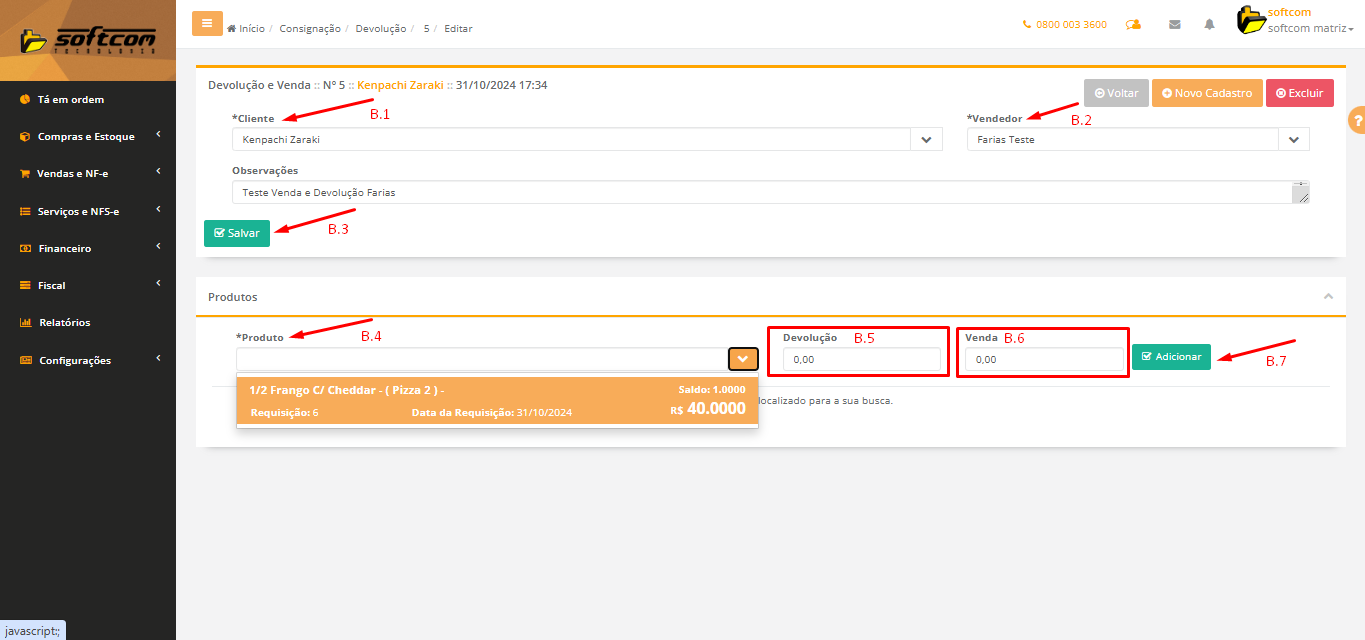
Task: Click the orange help question mark icon
Action: (x=1358, y=120)
